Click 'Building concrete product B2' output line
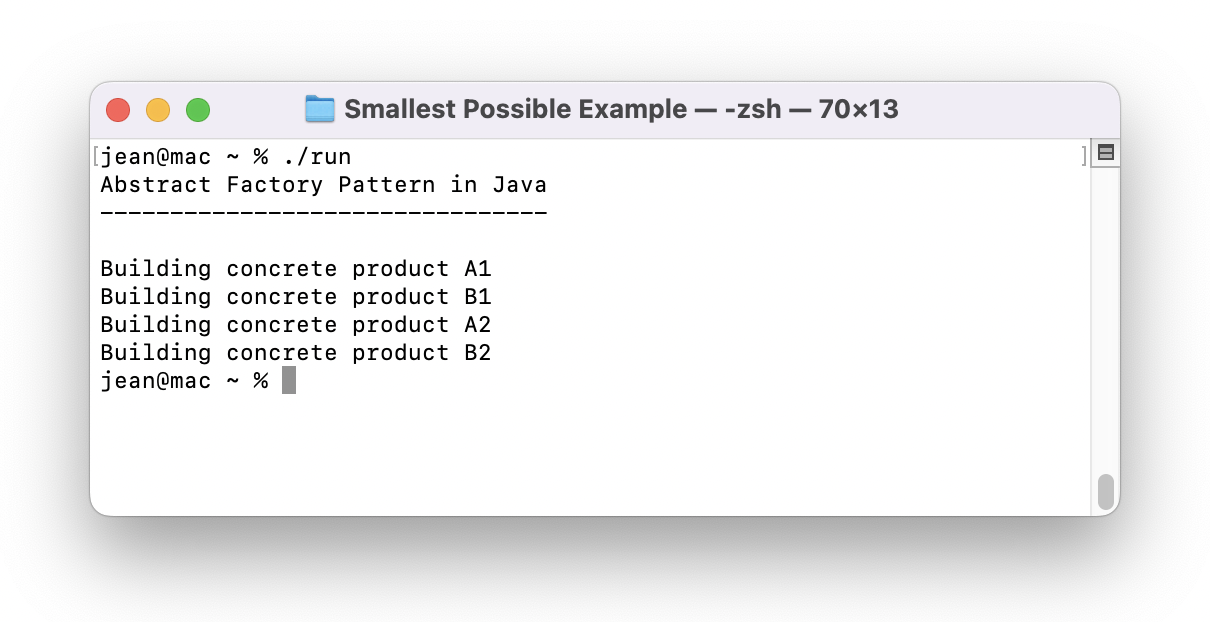 coord(296,353)
